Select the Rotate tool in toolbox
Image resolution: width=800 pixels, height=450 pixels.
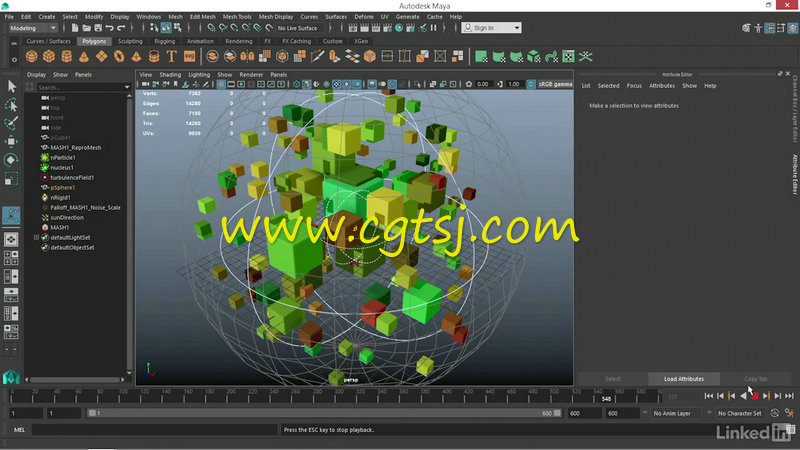[x=11, y=160]
